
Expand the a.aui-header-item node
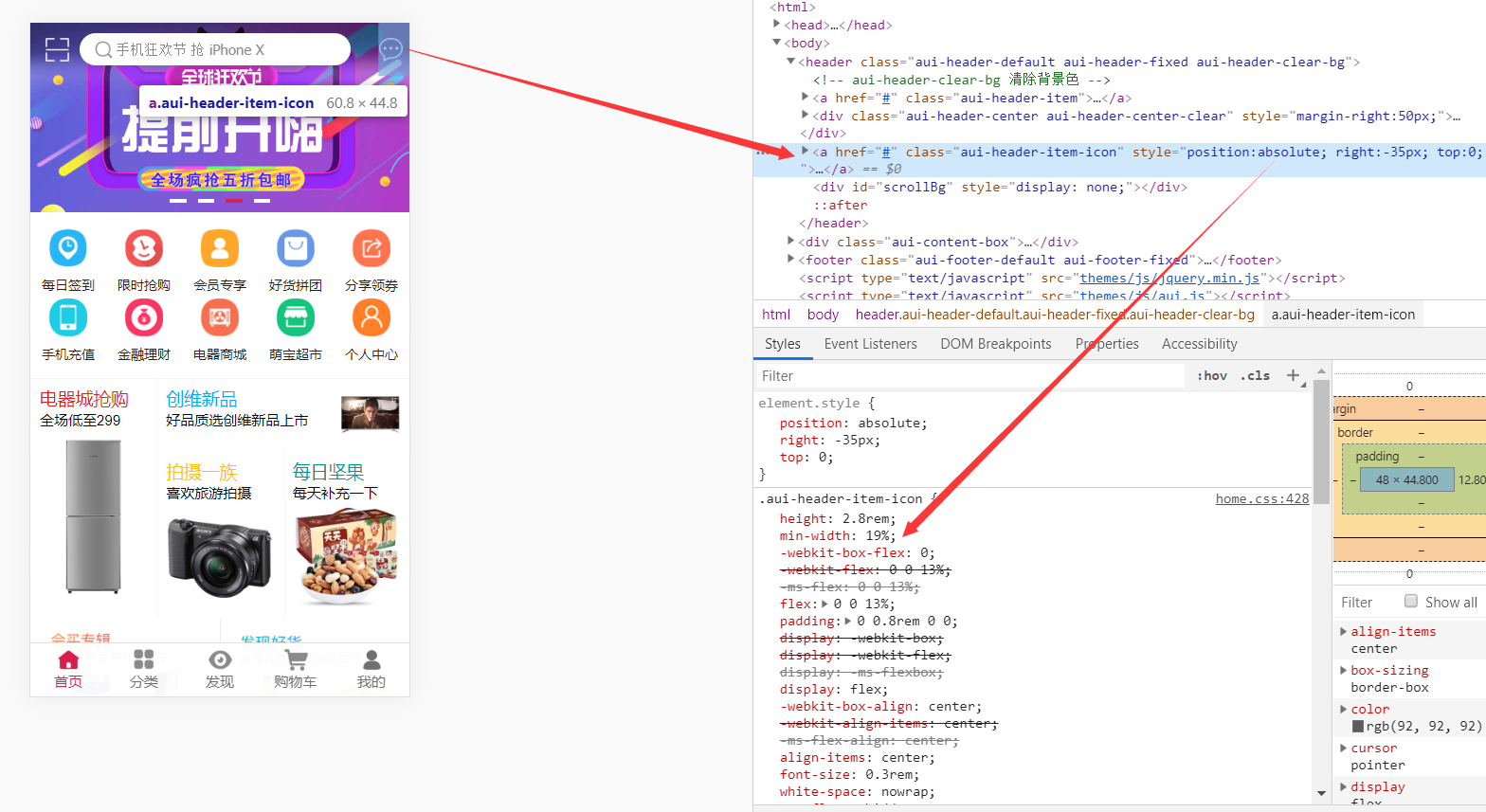pos(806,97)
